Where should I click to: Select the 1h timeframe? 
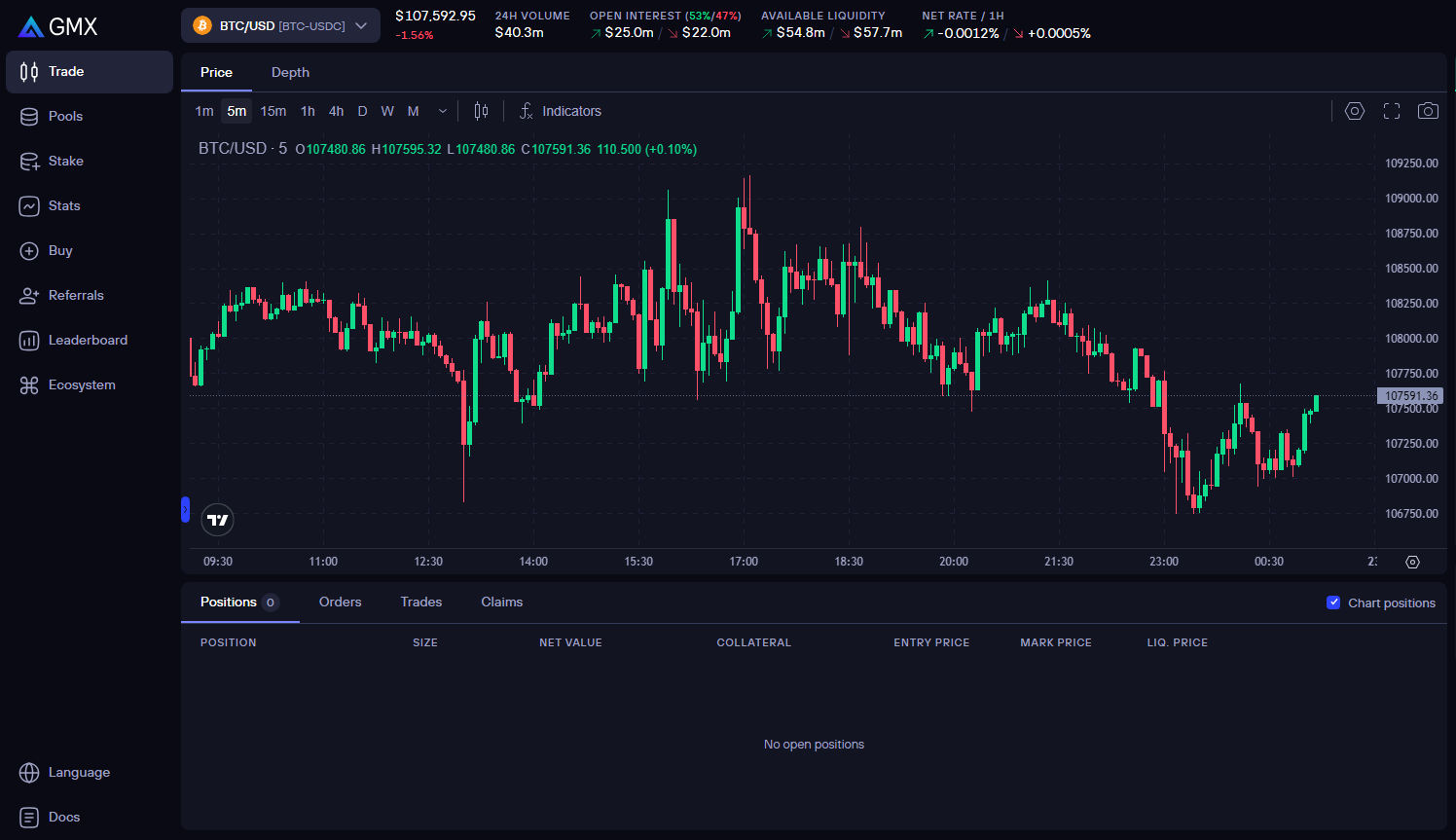coord(308,111)
